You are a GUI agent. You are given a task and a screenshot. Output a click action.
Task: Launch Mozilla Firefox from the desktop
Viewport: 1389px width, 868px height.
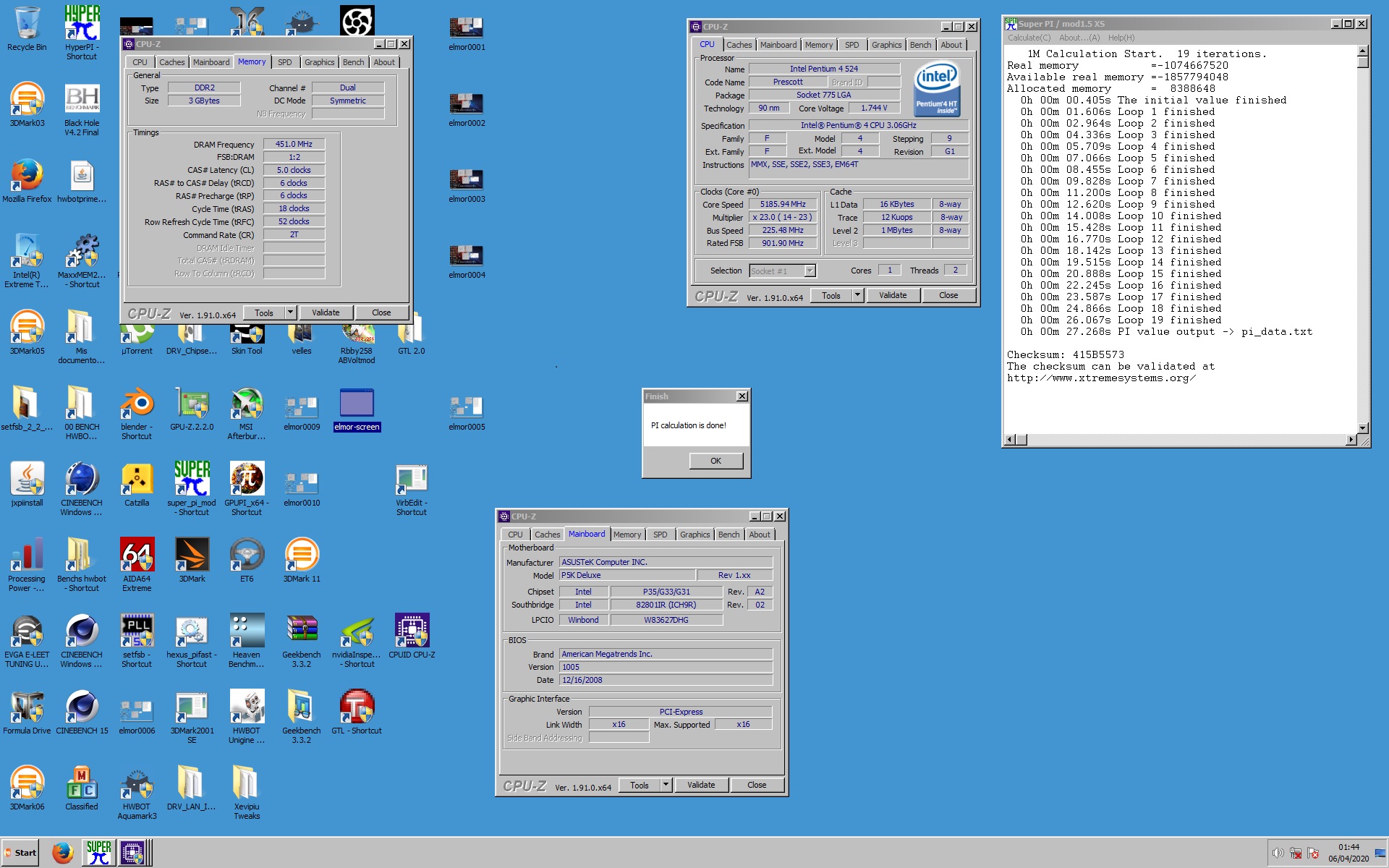27,181
